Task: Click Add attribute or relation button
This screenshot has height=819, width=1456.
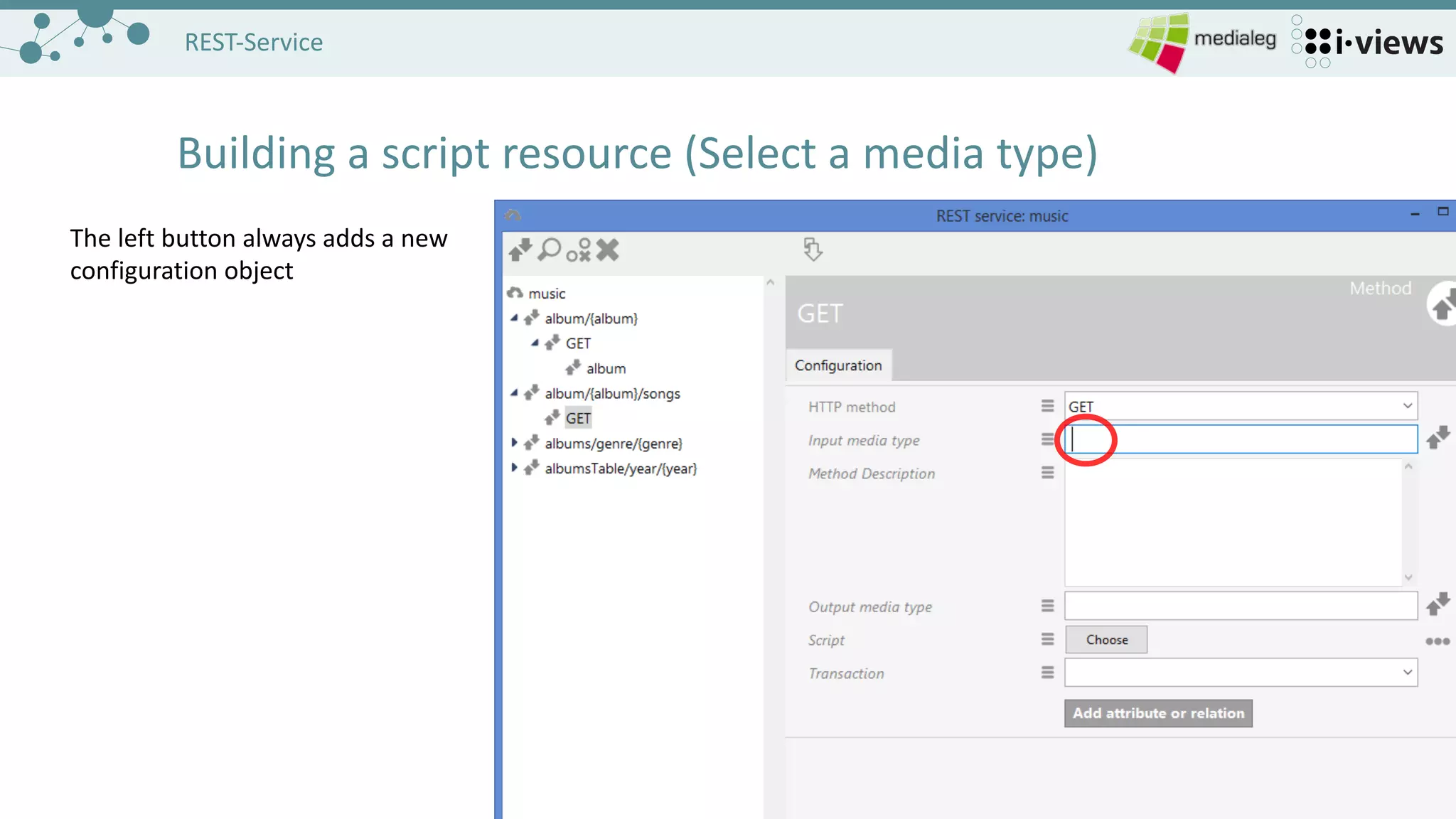Action: tap(1158, 713)
